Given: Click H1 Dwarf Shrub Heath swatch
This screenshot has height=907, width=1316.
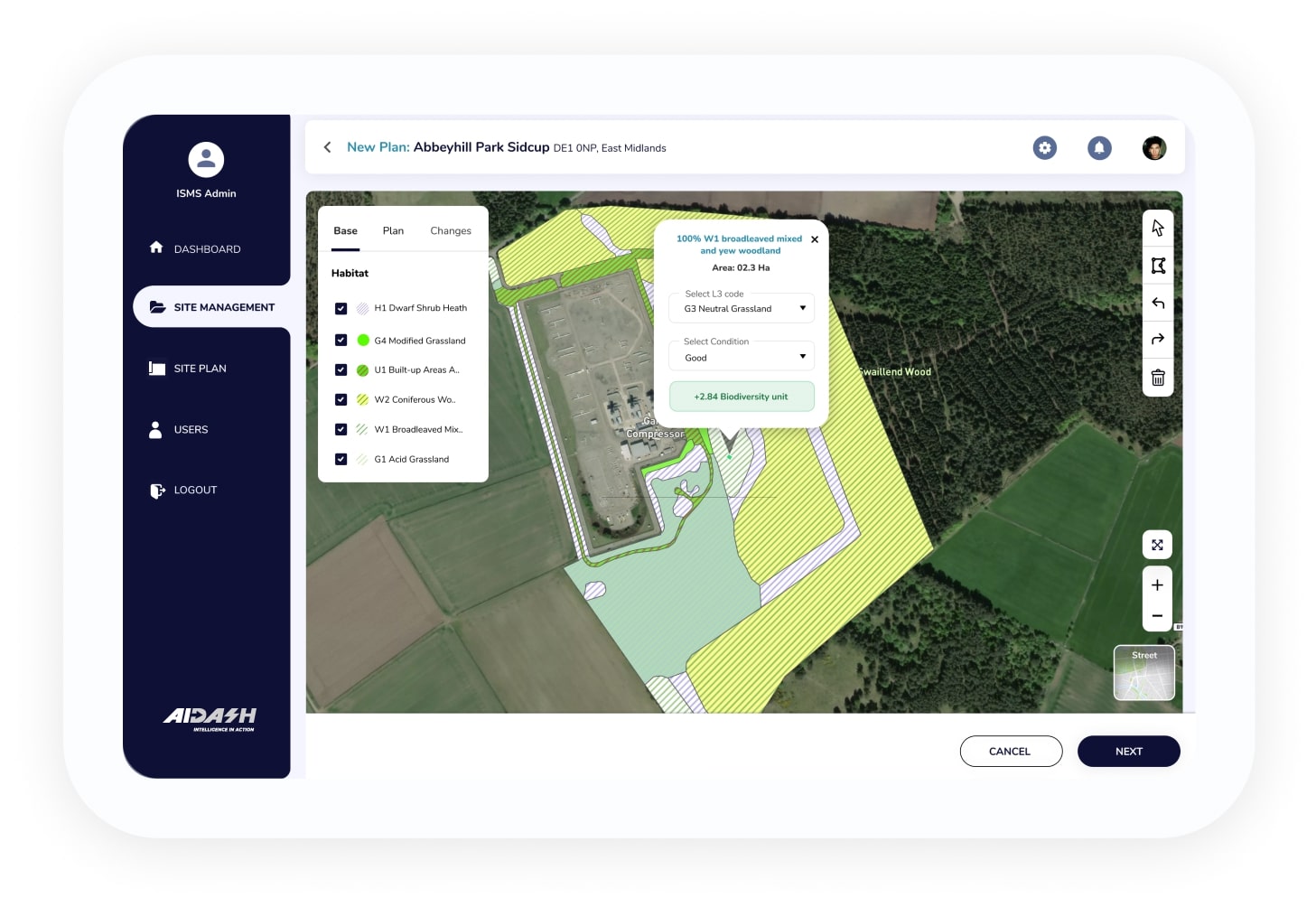Looking at the screenshot, I should click(362, 308).
